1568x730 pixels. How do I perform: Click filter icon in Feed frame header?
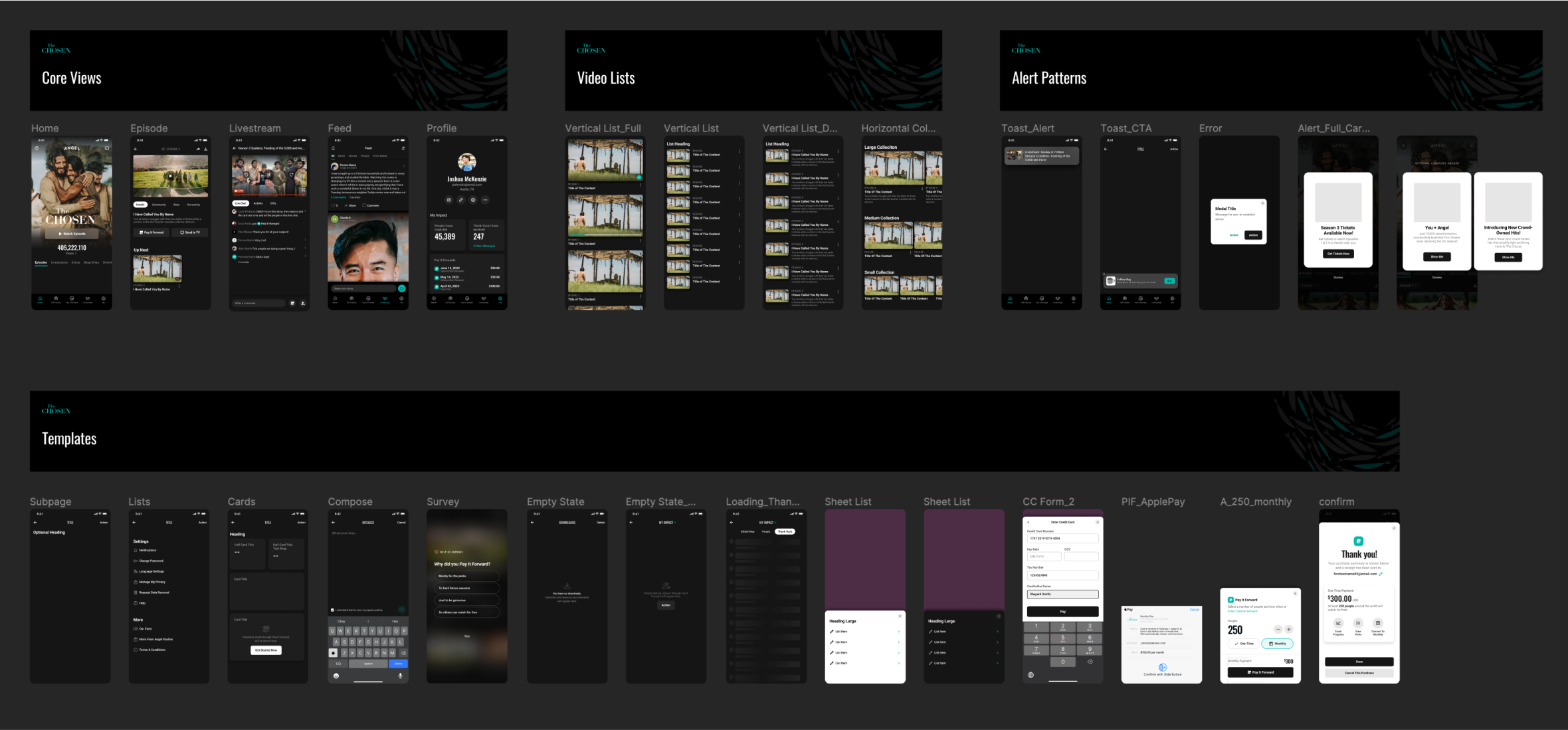pos(403,148)
